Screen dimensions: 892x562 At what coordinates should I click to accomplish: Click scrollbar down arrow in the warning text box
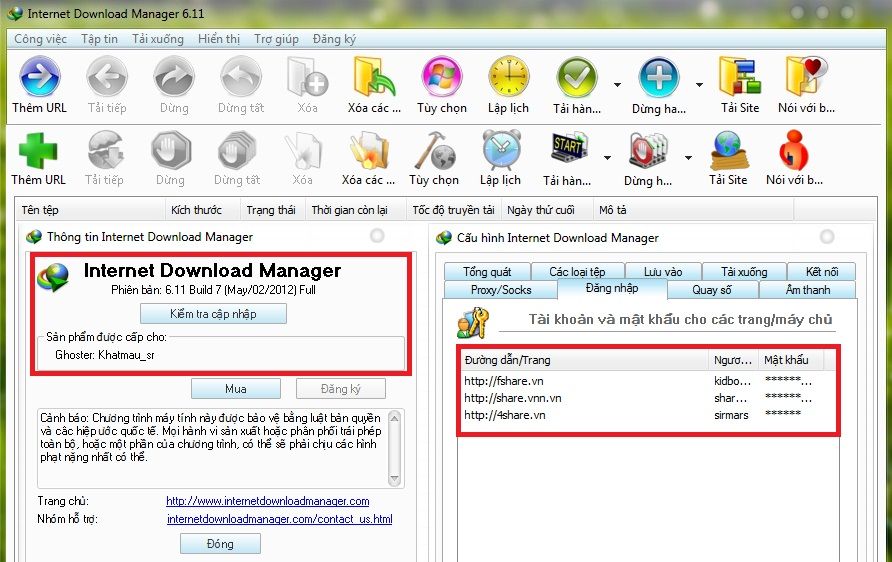[x=394, y=478]
